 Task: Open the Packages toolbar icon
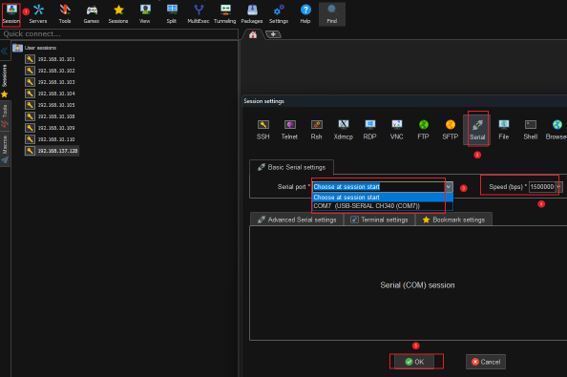[252, 14]
